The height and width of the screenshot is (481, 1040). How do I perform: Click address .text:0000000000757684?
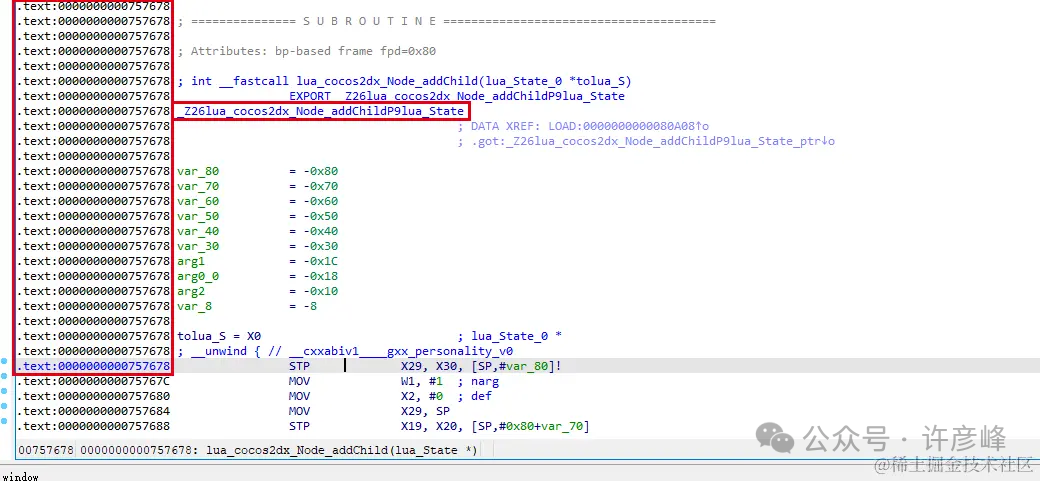point(94,411)
